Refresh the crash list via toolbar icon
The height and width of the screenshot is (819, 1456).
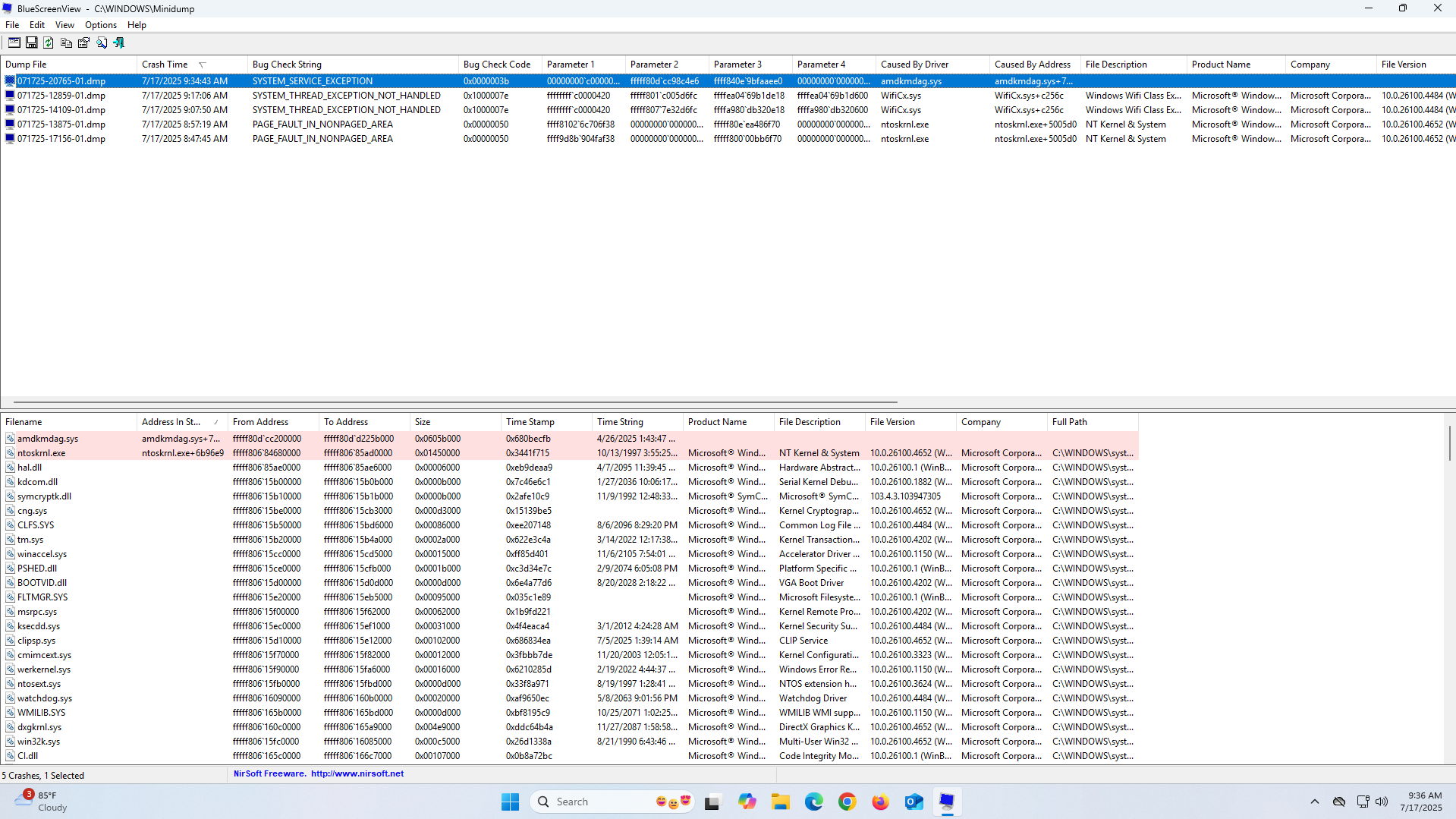pyautogui.click(x=49, y=43)
